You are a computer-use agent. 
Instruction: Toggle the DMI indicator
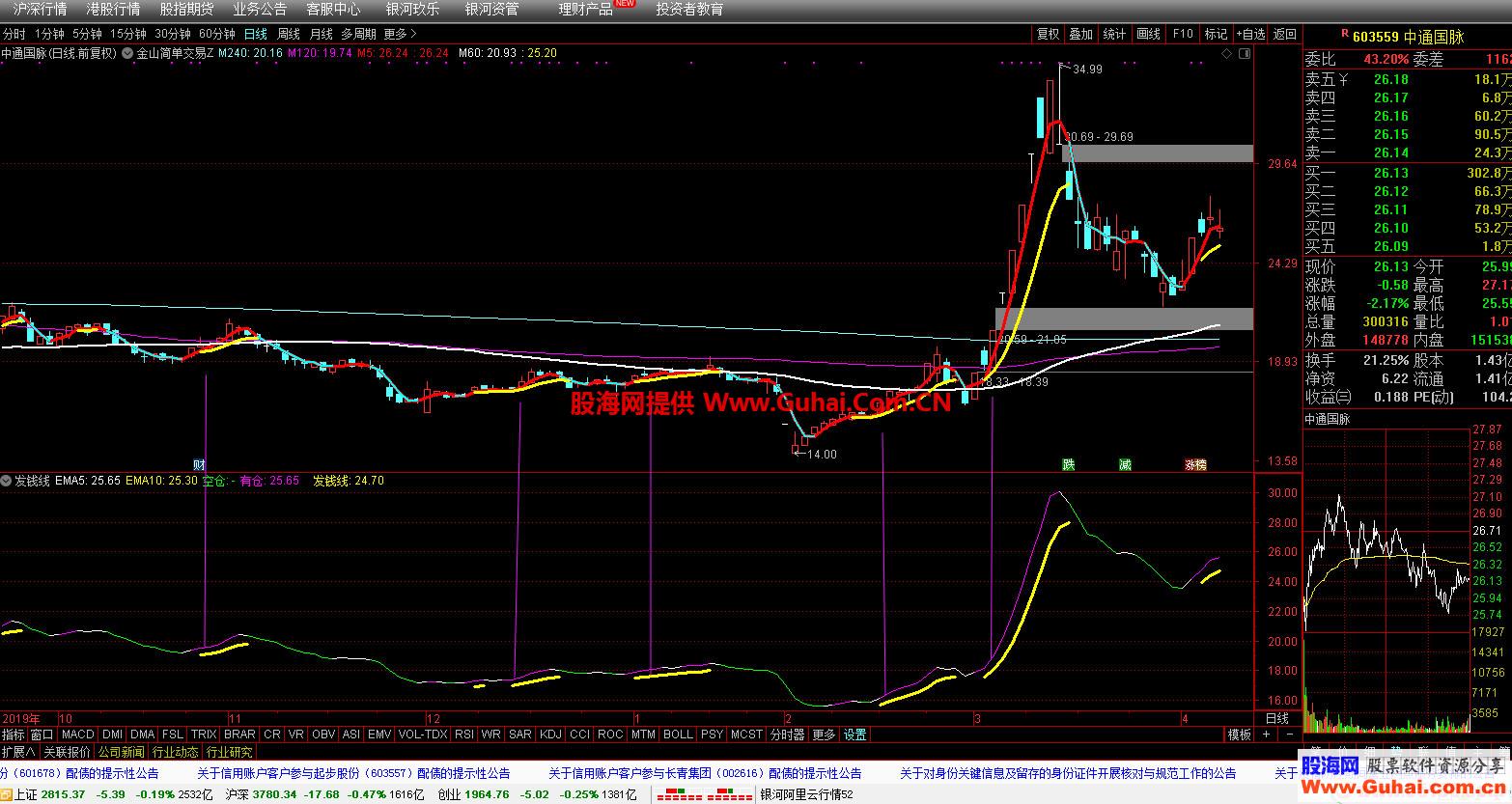[112, 735]
